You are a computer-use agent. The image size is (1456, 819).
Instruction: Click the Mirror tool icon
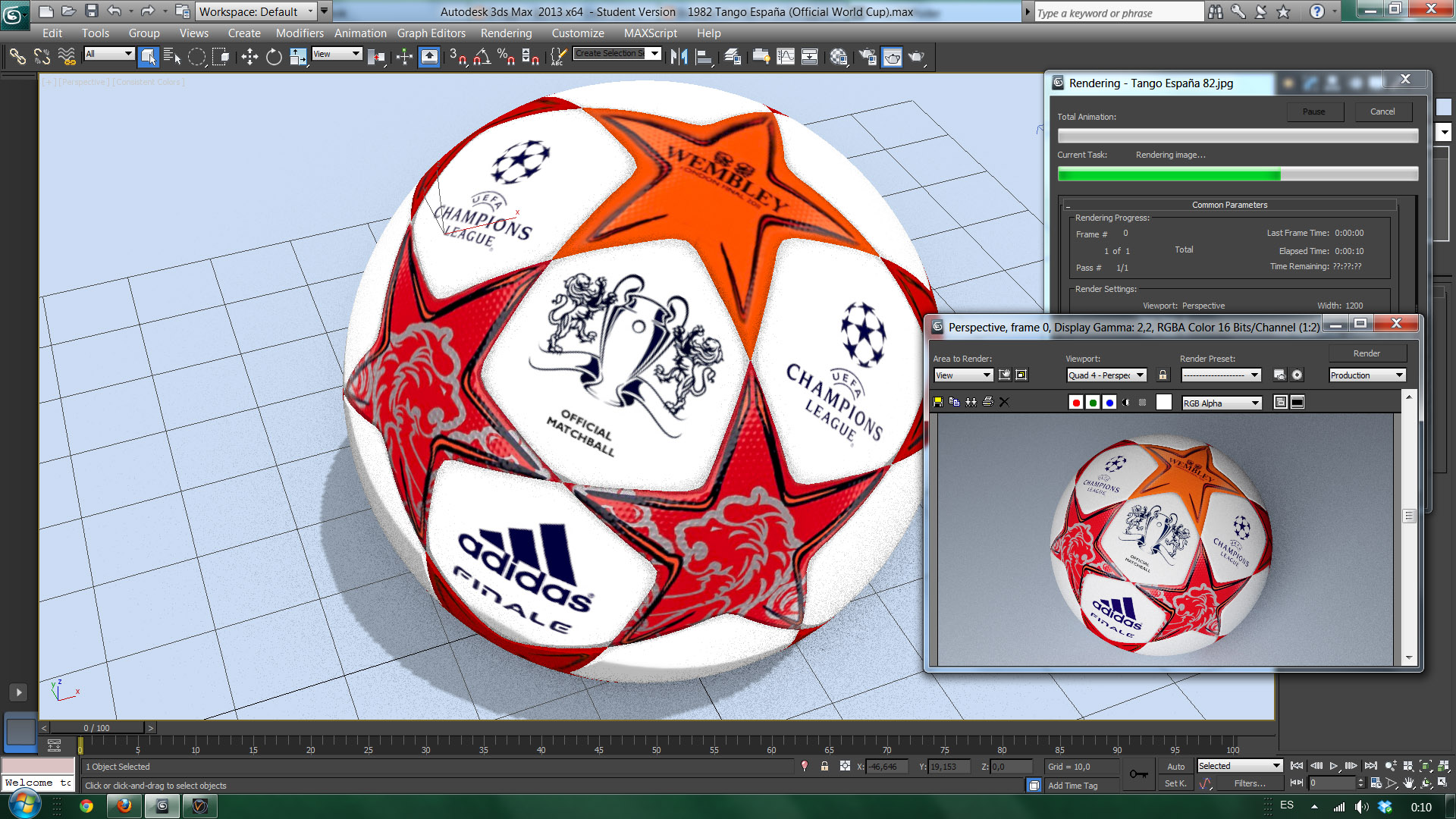coord(679,57)
